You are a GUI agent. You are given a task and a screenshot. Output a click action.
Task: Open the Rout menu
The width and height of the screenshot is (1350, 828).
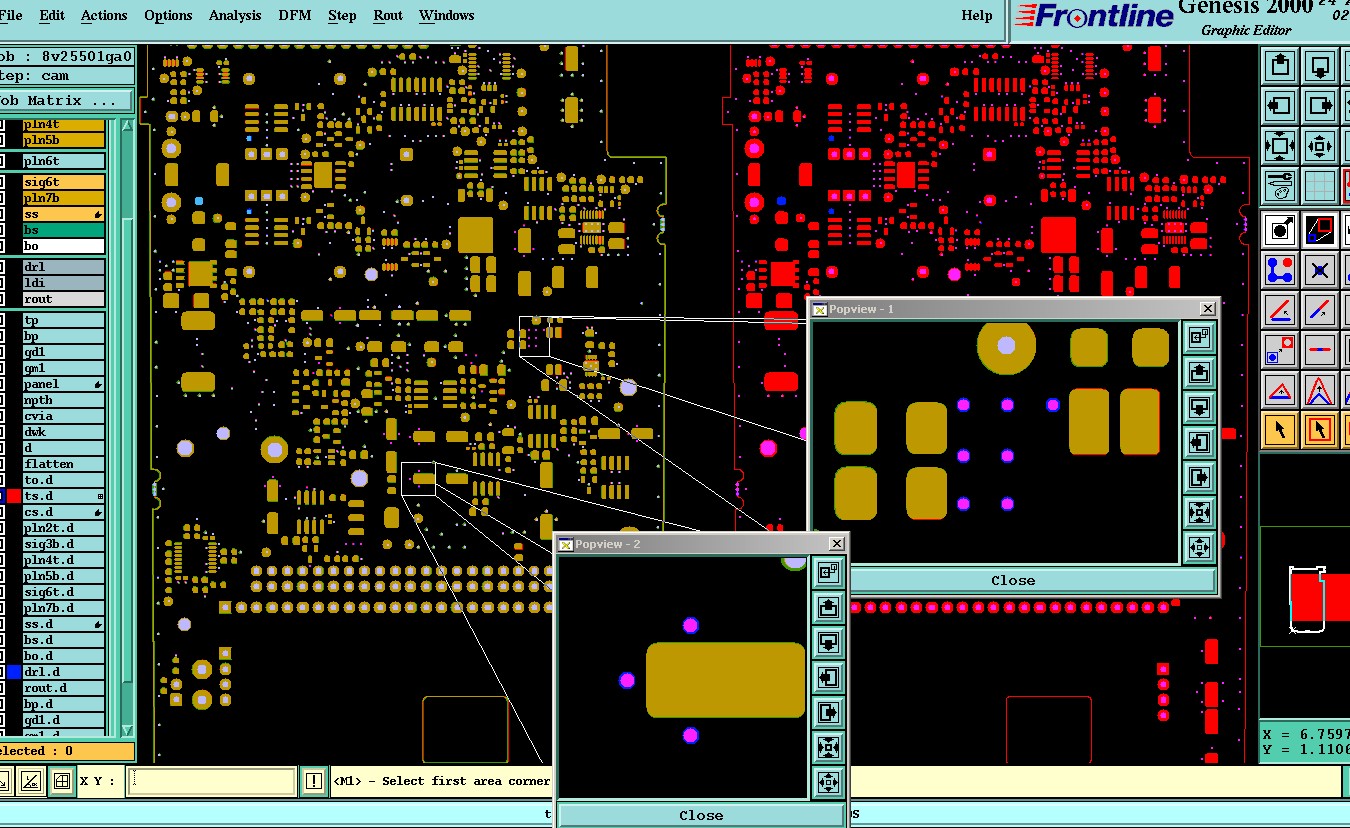pyautogui.click(x=388, y=16)
